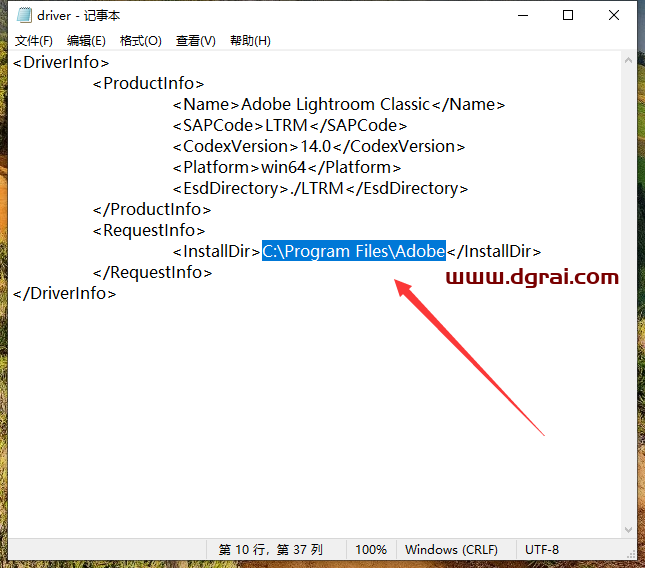Click the scrollbar down arrow
Screen dimensions: 645x568
tap(628, 529)
